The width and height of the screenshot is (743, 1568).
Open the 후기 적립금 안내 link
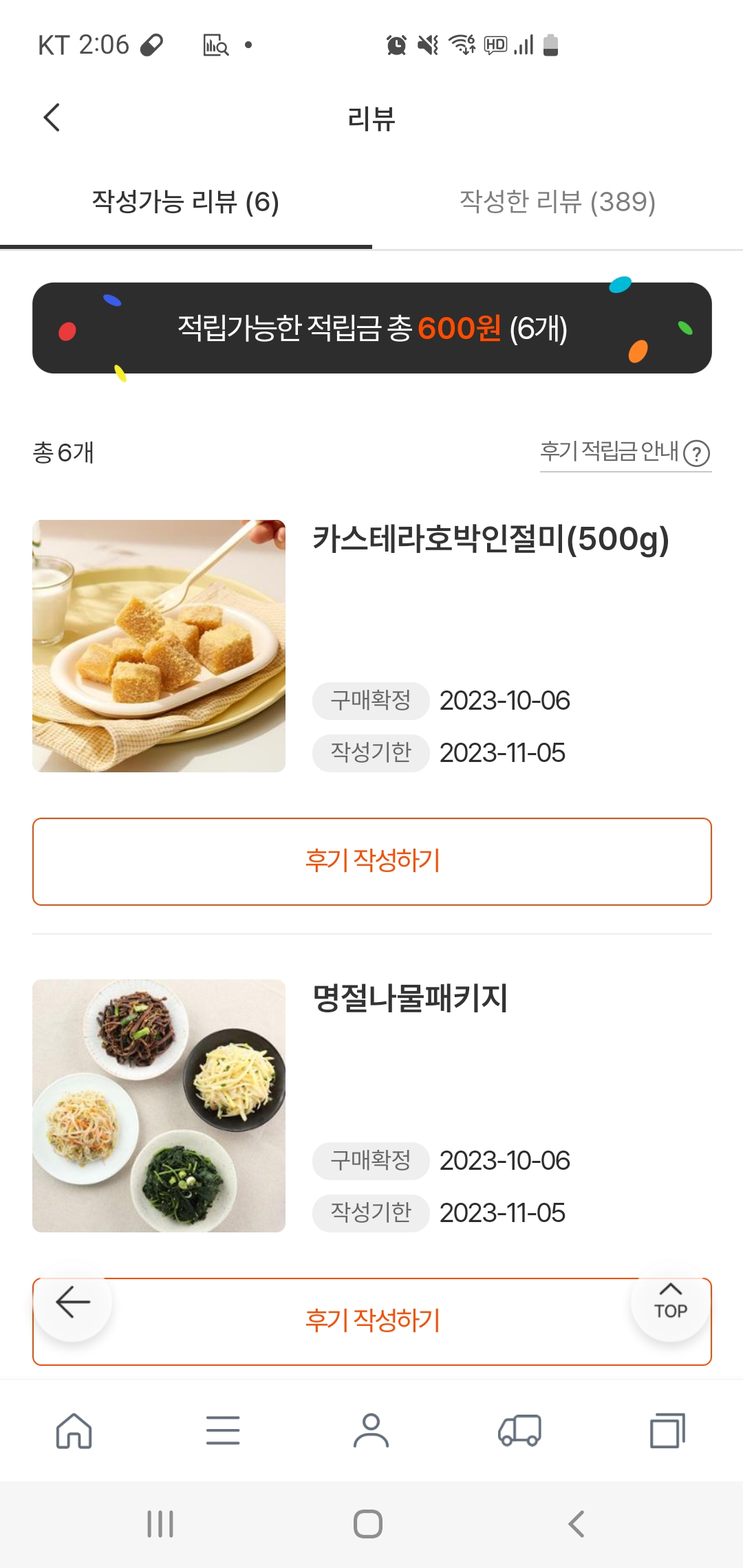click(610, 452)
